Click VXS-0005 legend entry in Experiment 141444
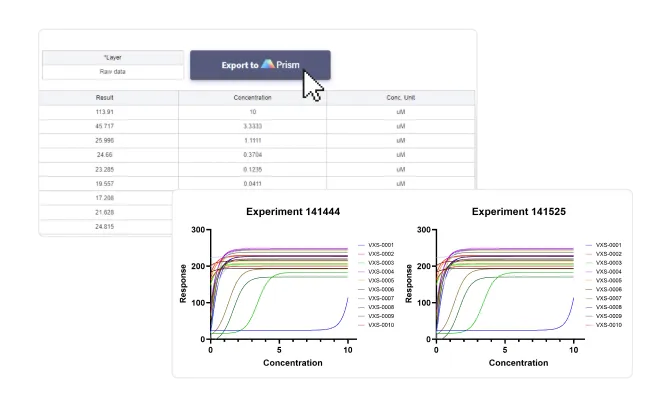671x407 pixels. 376,281
